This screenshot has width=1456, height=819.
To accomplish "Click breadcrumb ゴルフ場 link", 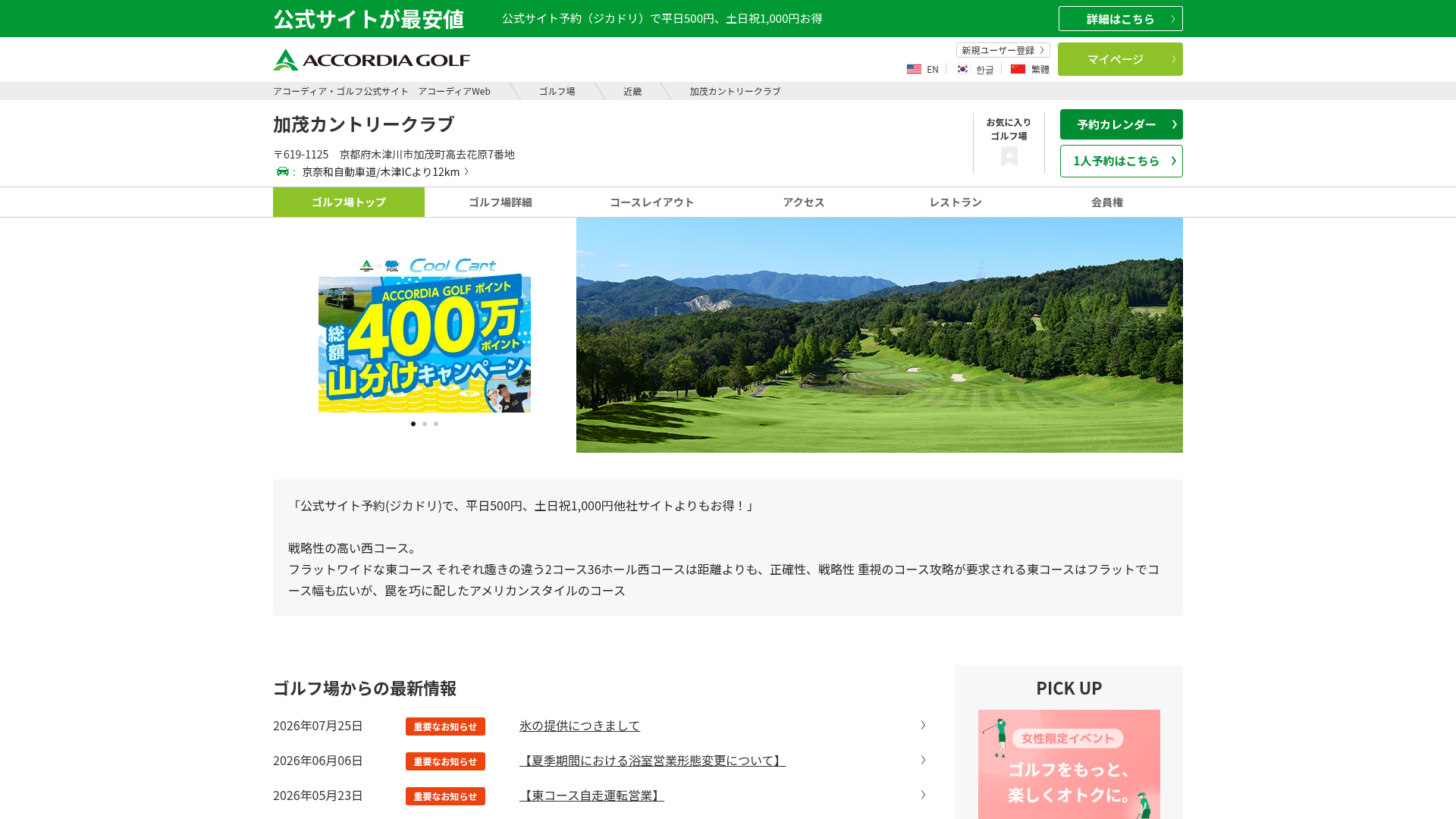I will point(557,91).
